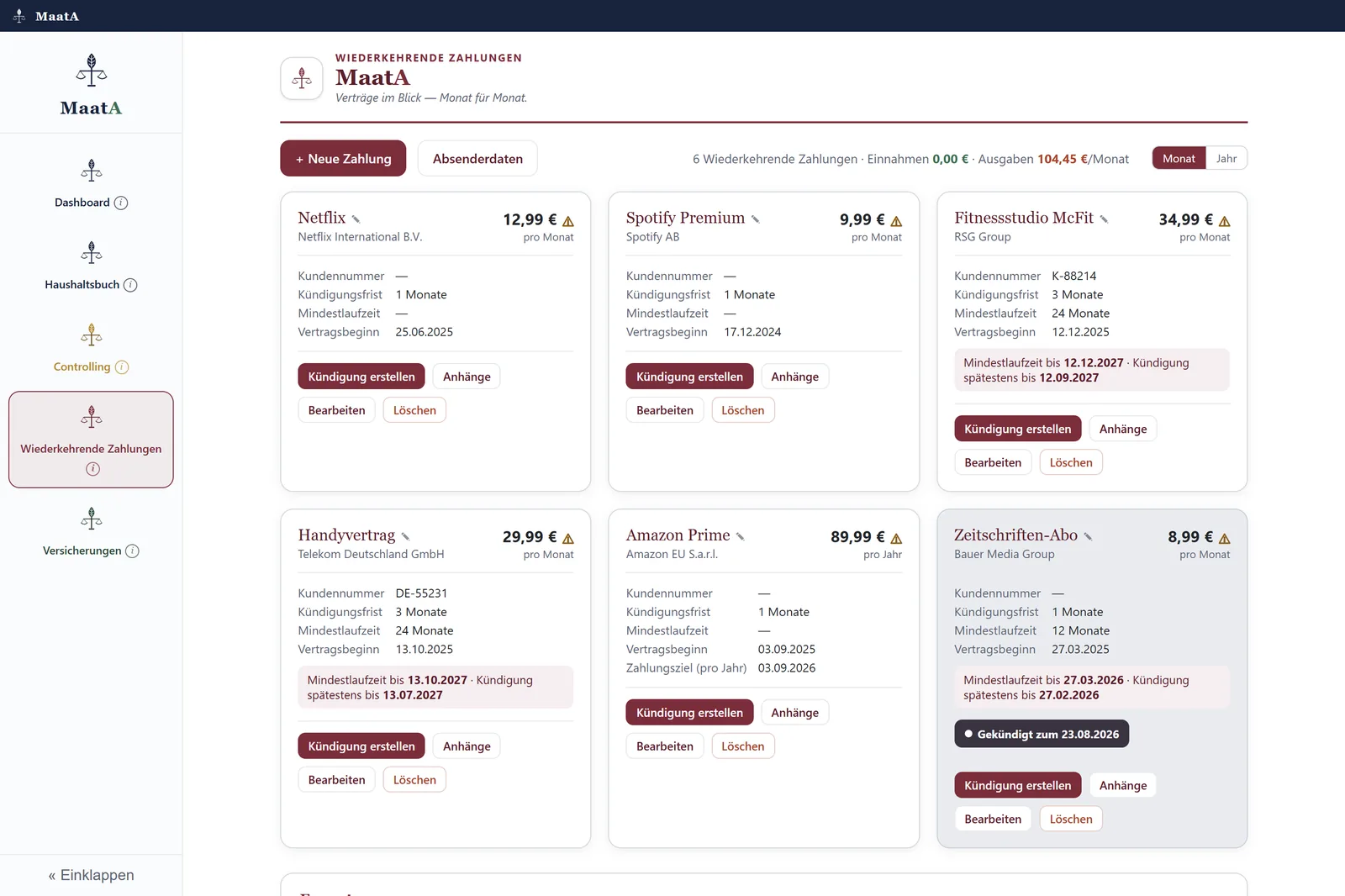Switch view to Jahr
Image resolution: width=1345 pixels, height=896 pixels.
tap(1226, 159)
